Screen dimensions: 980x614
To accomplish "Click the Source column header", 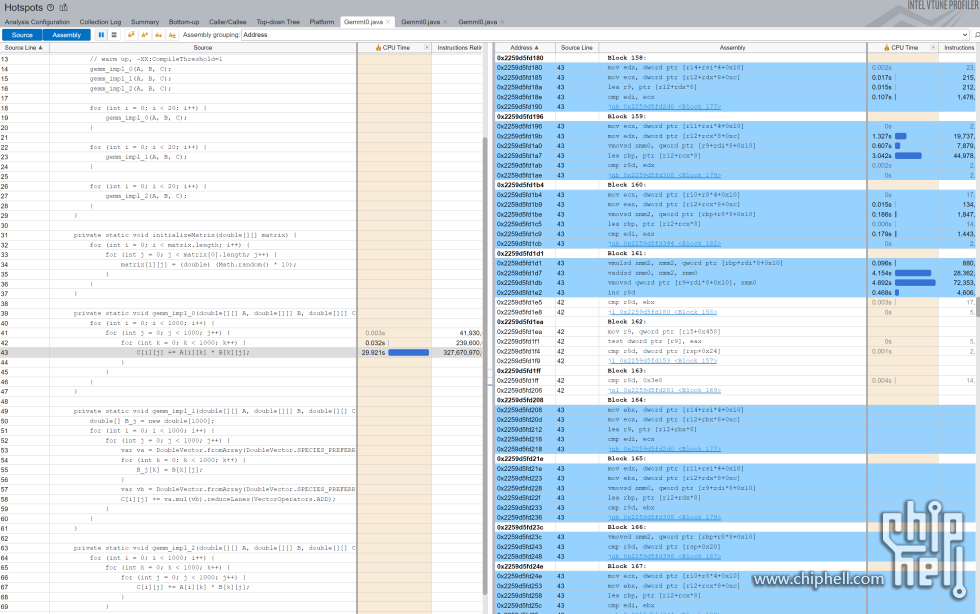I will pyautogui.click(x=202, y=48).
